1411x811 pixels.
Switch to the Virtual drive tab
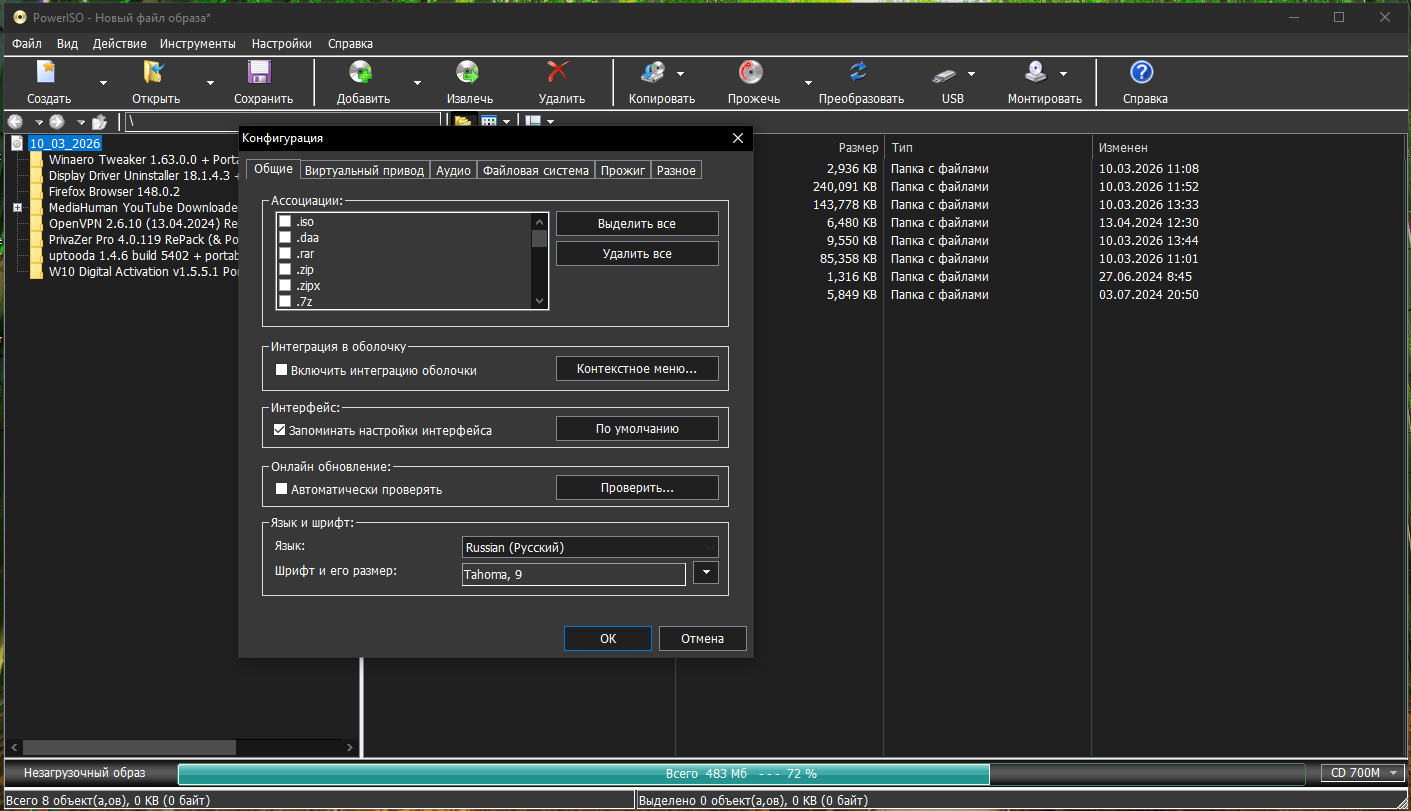(x=365, y=171)
